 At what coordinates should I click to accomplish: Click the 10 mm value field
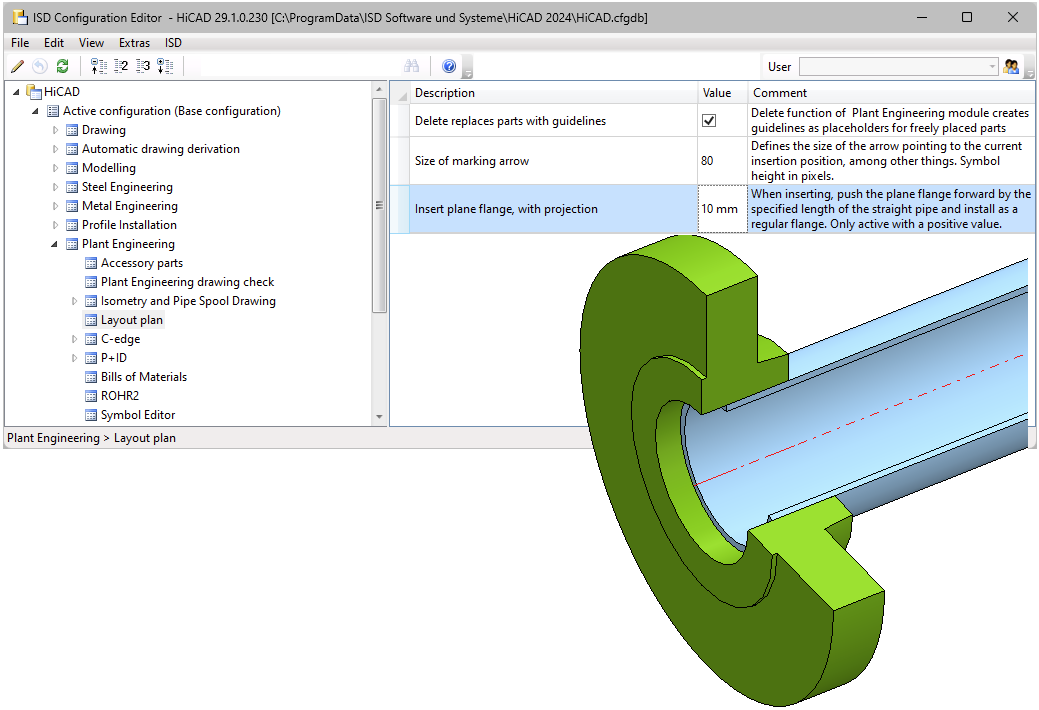pos(720,209)
